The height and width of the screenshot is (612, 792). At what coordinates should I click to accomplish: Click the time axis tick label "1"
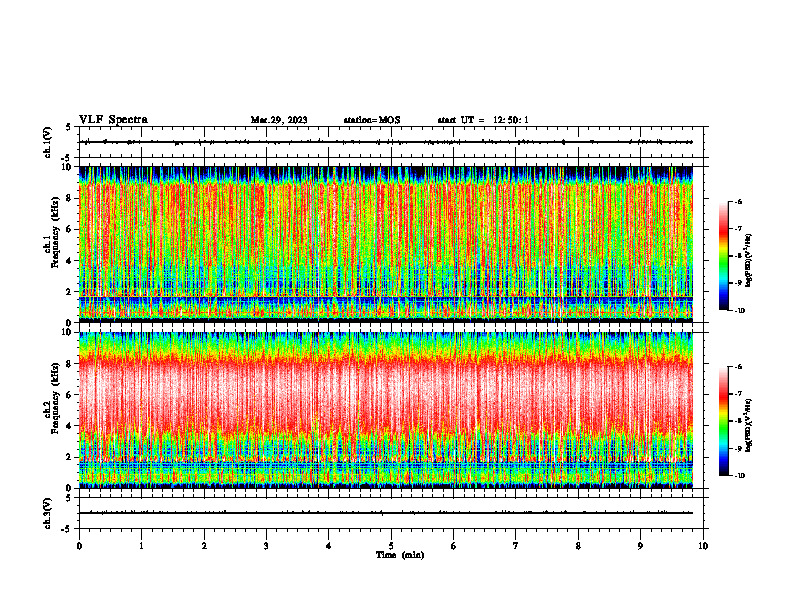pyautogui.click(x=141, y=546)
